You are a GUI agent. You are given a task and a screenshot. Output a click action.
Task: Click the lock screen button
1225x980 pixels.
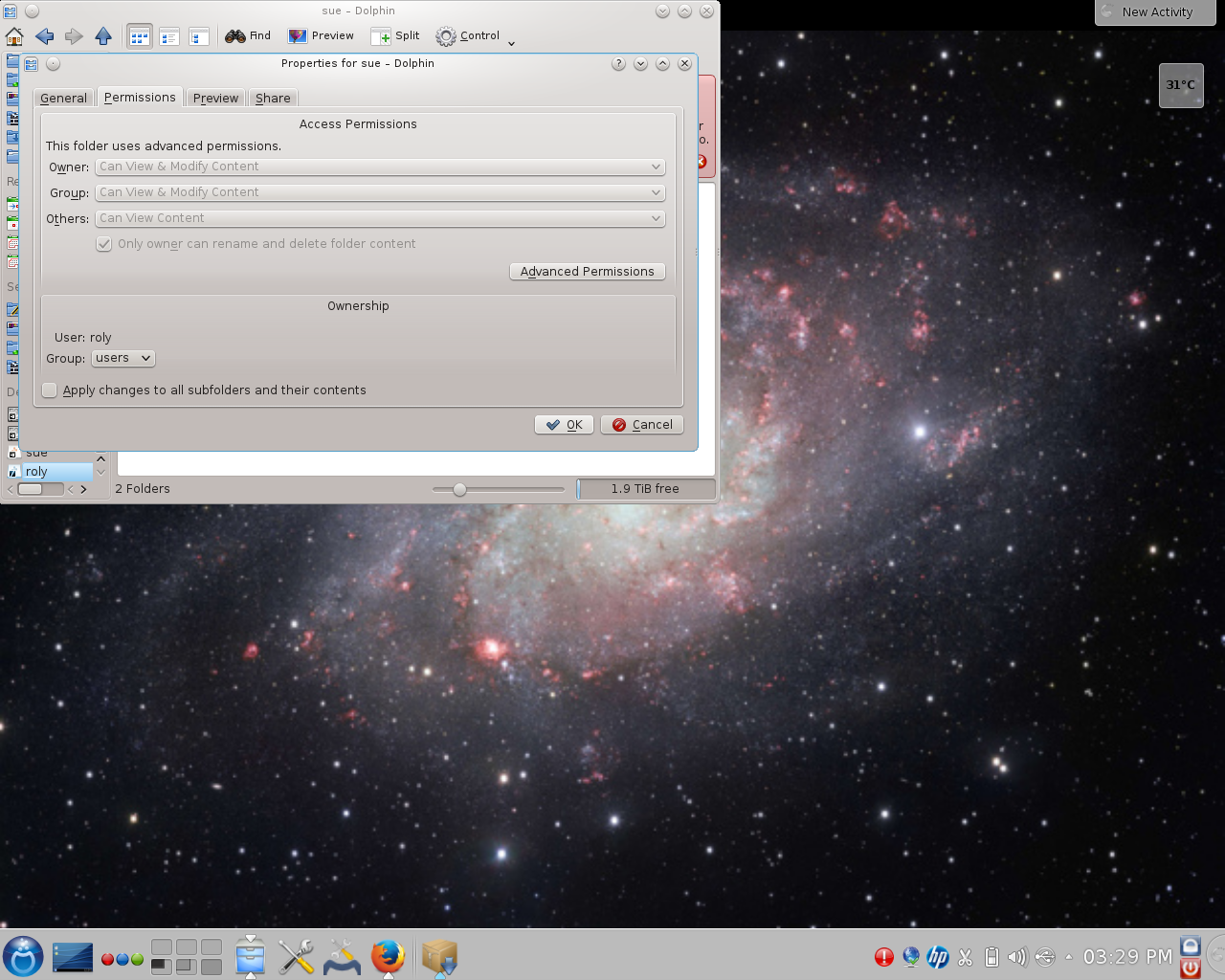(x=1191, y=946)
